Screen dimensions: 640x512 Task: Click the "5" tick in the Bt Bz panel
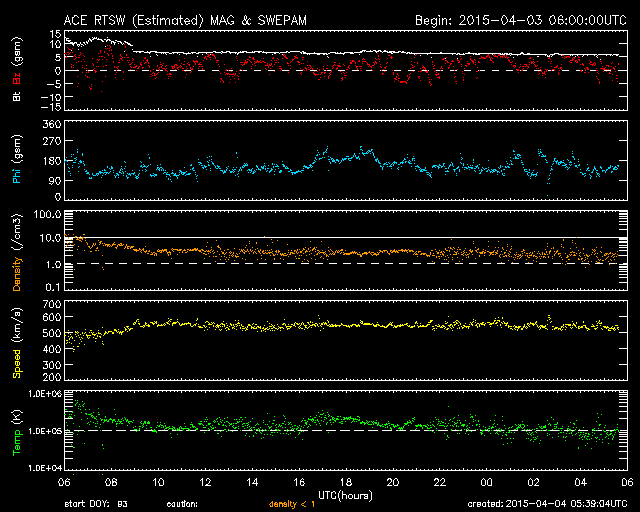click(58, 58)
